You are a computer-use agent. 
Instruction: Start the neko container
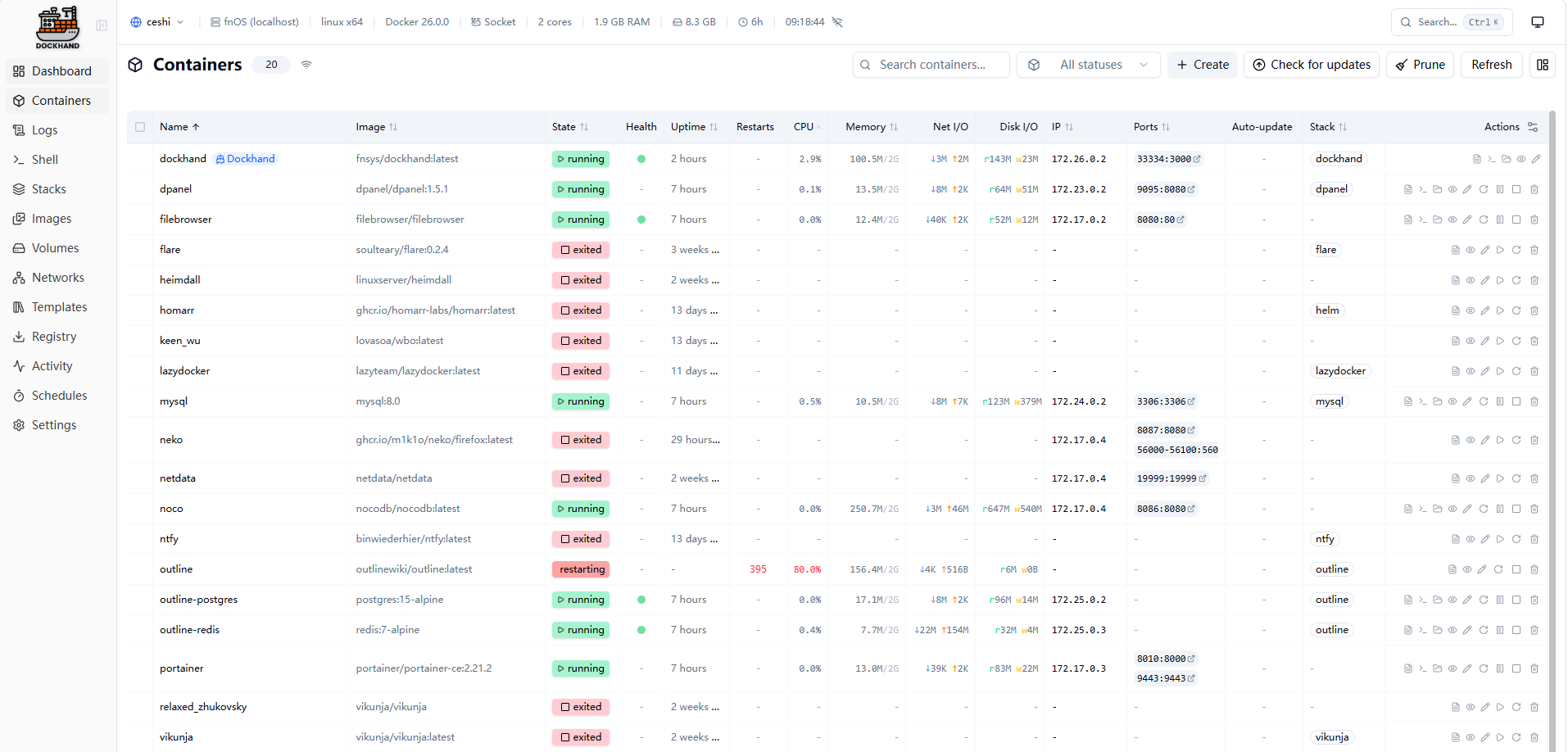tap(1500, 440)
